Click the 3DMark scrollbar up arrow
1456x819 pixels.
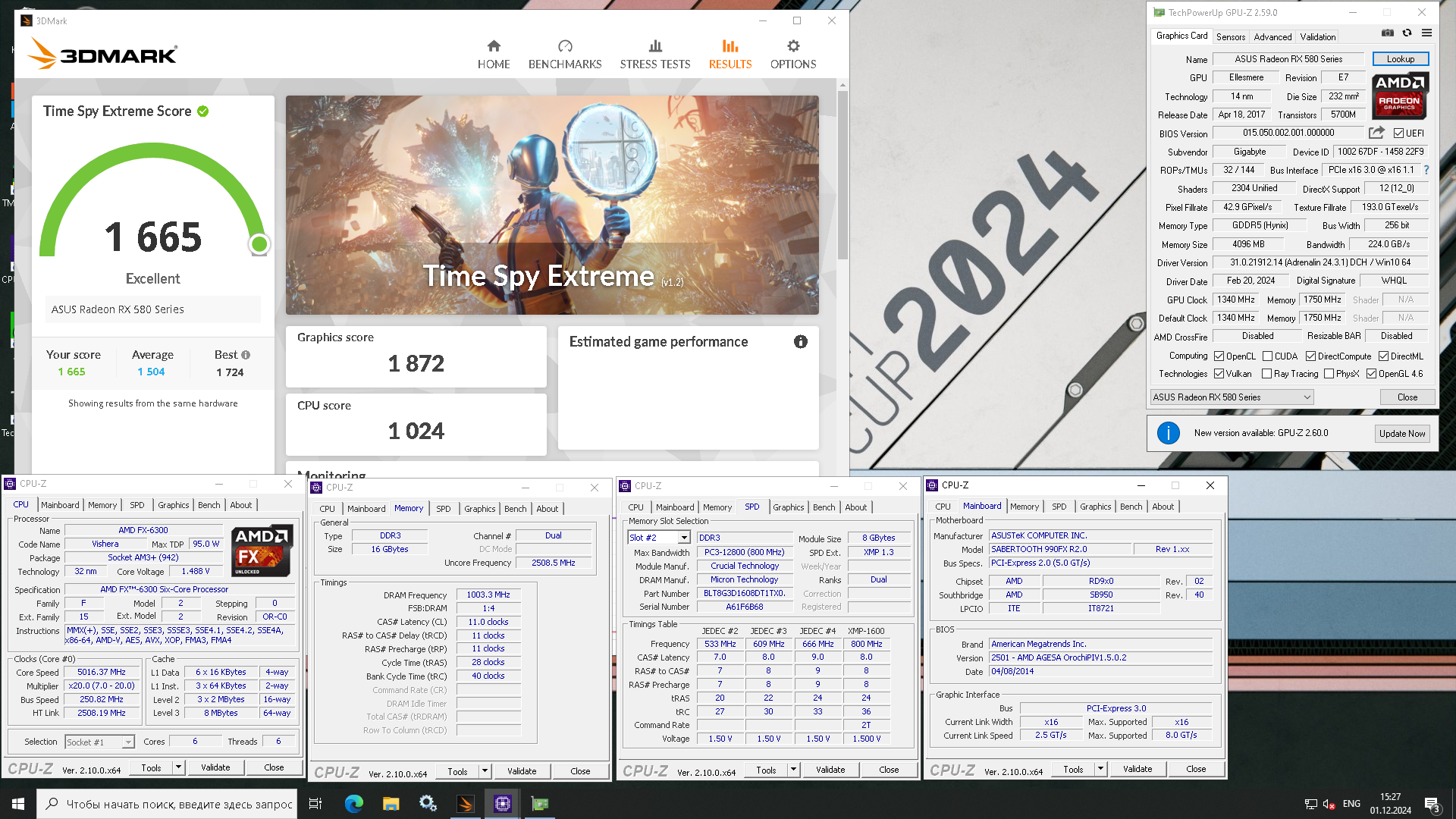[843, 85]
